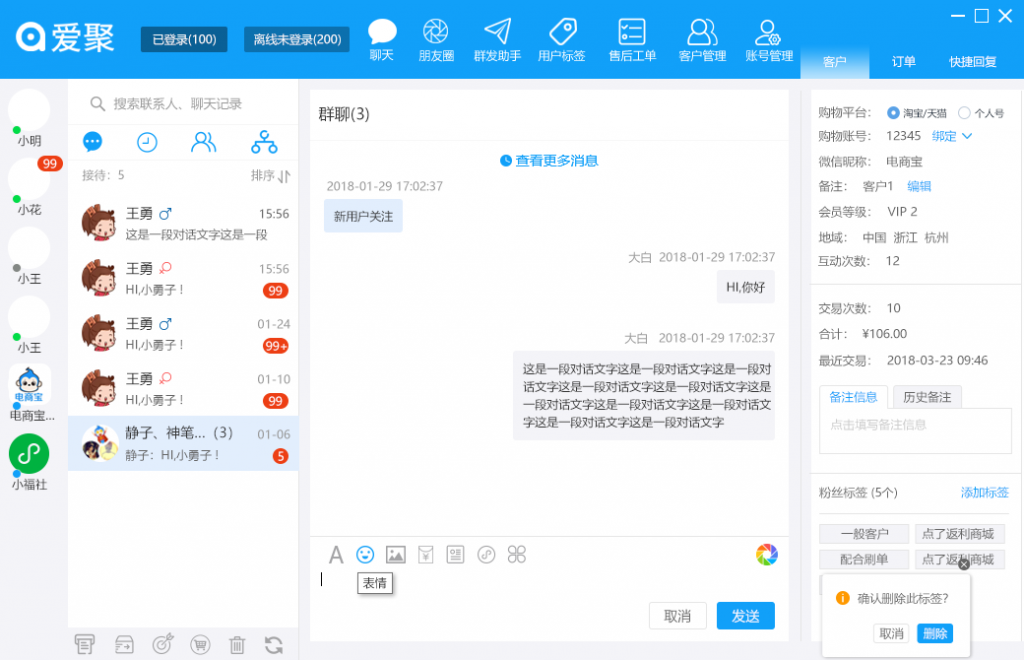Toggle the 排序 sort order control
The width and height of the screenshot is (1024, 660).
pos(270,176)
